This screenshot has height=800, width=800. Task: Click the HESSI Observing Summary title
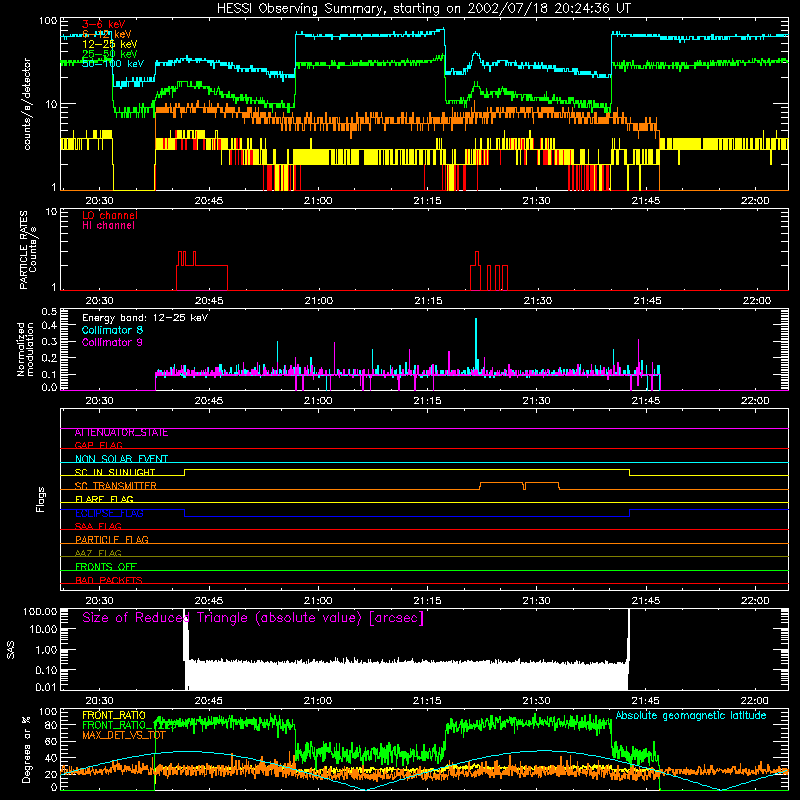(x=423, y=9)
